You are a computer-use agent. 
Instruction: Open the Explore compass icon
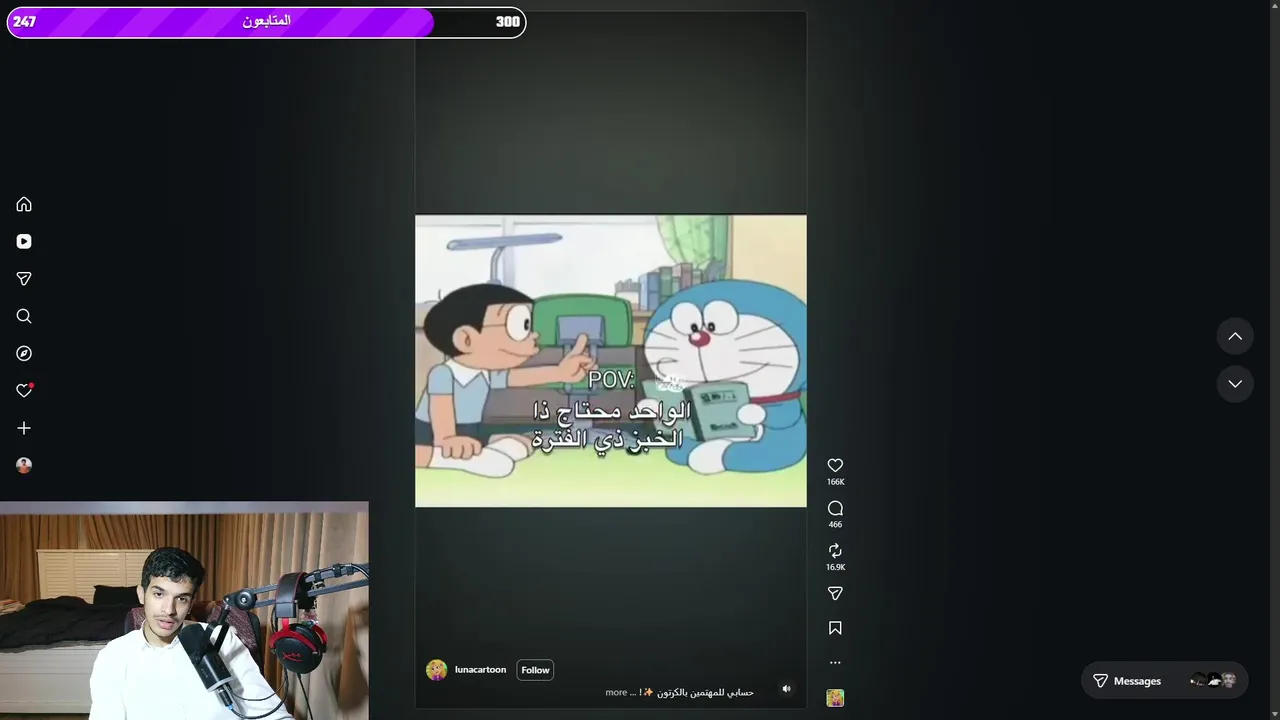[24, 353]
